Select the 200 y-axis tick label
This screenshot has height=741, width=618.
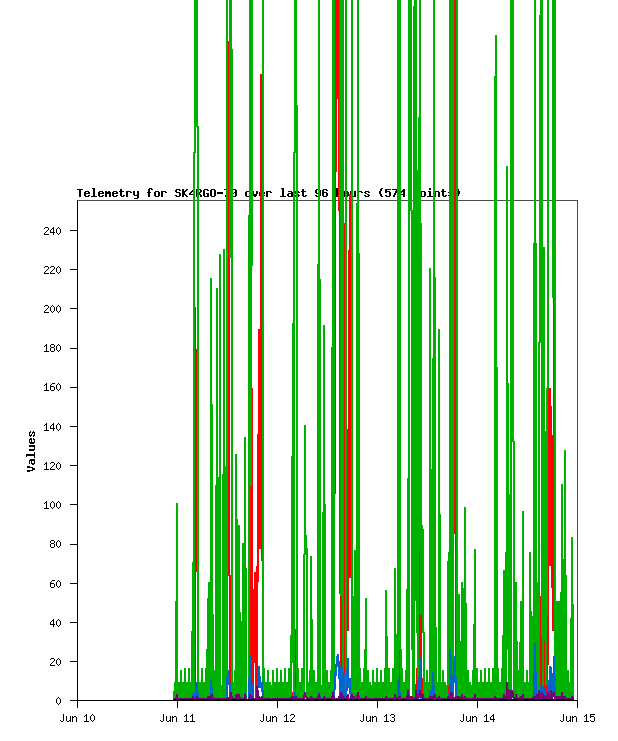coord(53,309)
